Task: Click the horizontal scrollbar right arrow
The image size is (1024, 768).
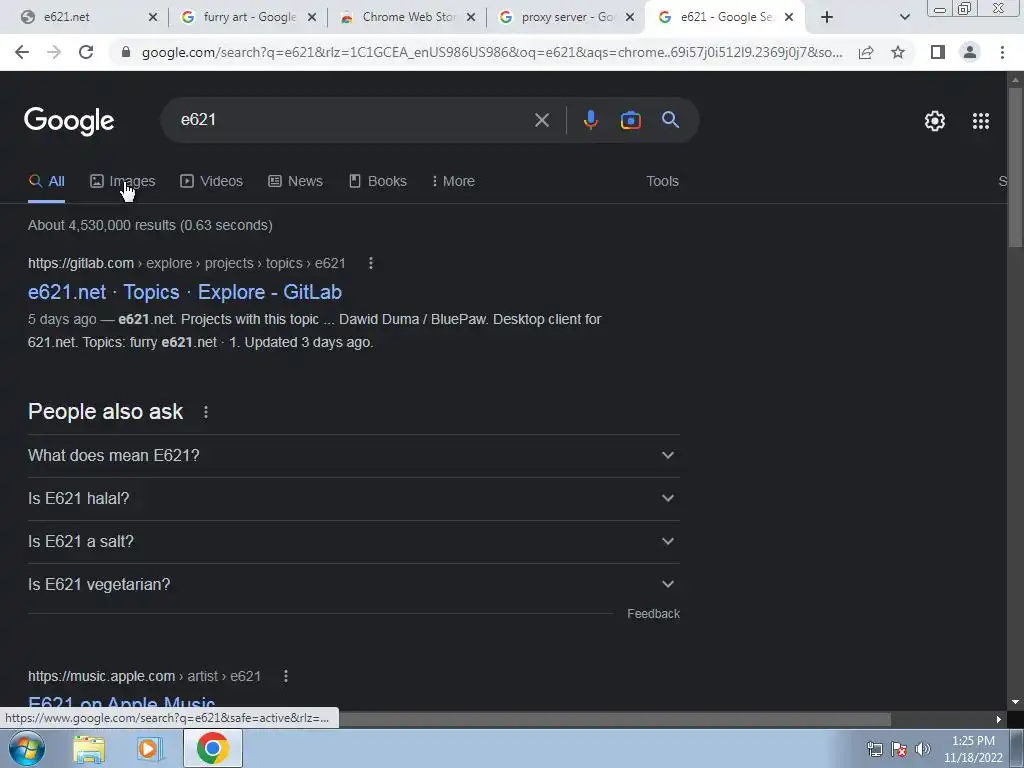Action: [998, 719]
